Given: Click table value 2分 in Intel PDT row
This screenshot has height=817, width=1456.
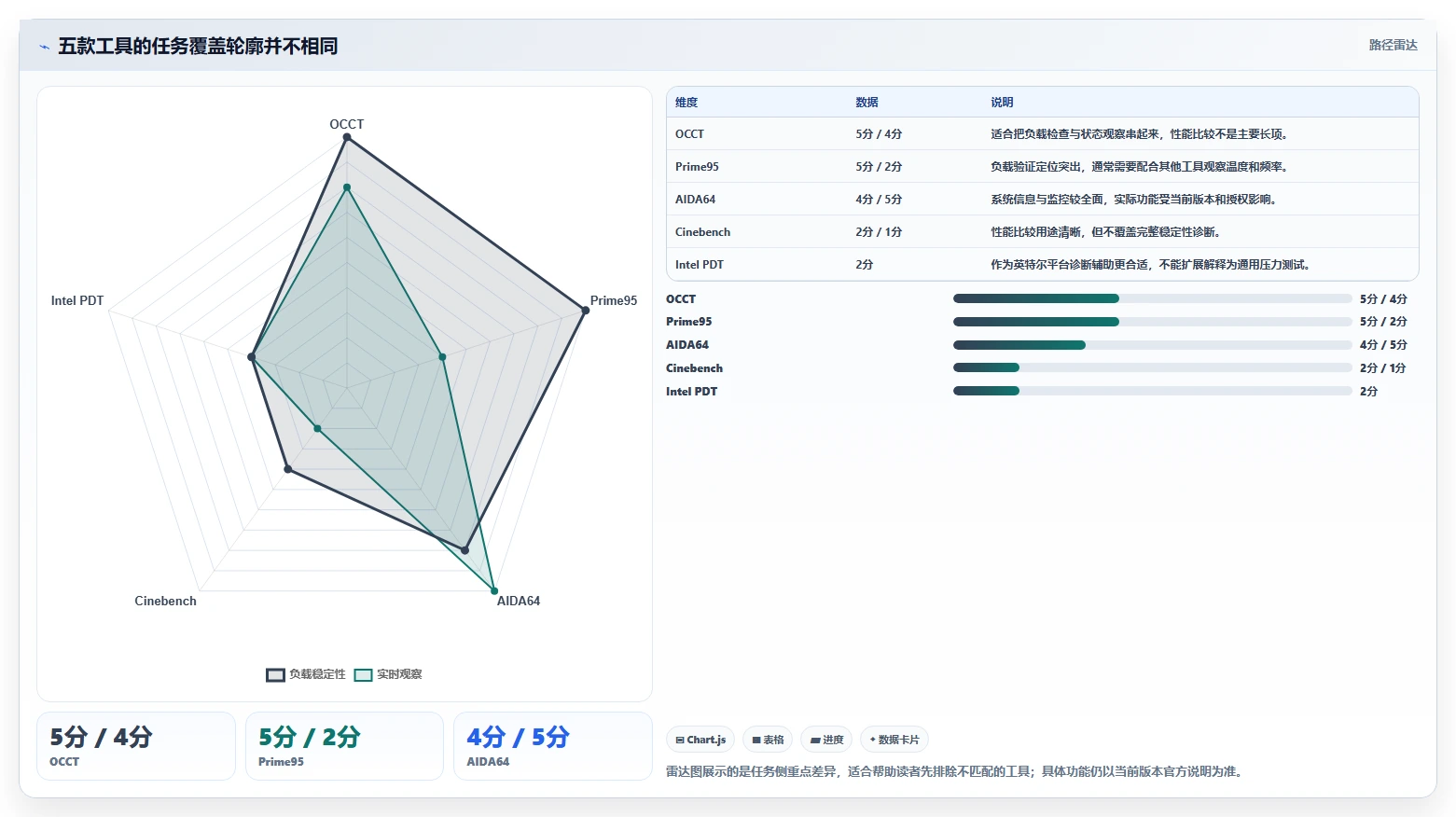Looking at the screenshot, I should (x=865, y=265).
